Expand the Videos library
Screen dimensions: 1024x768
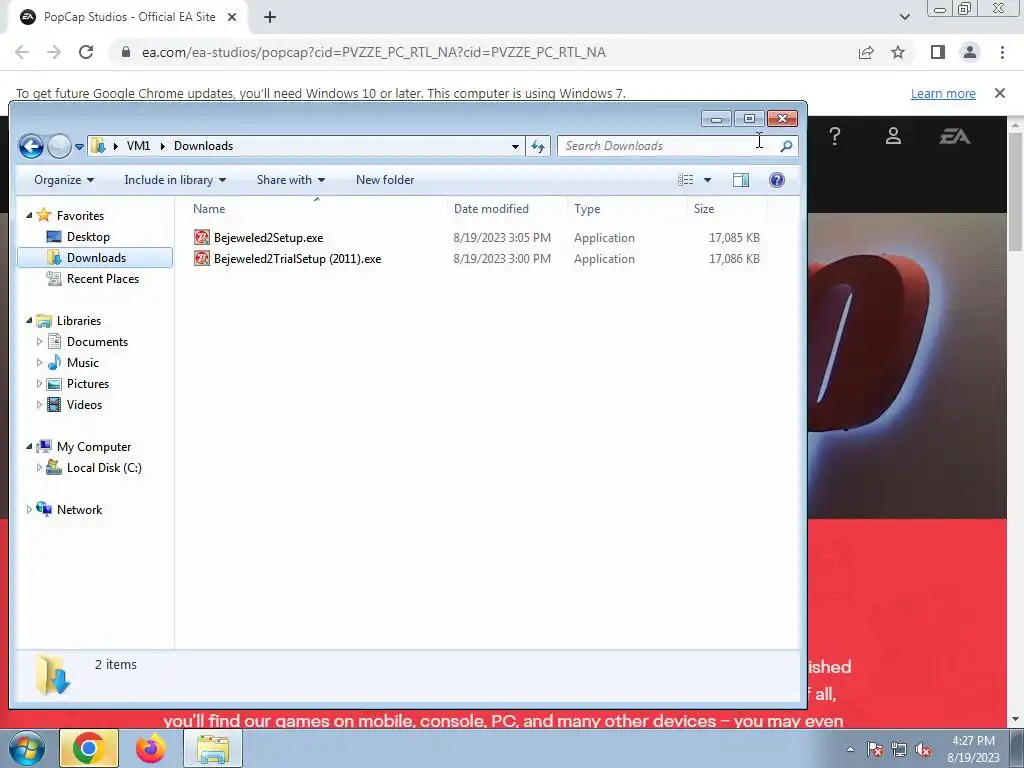pyautogui.click(x=39, y=405)
